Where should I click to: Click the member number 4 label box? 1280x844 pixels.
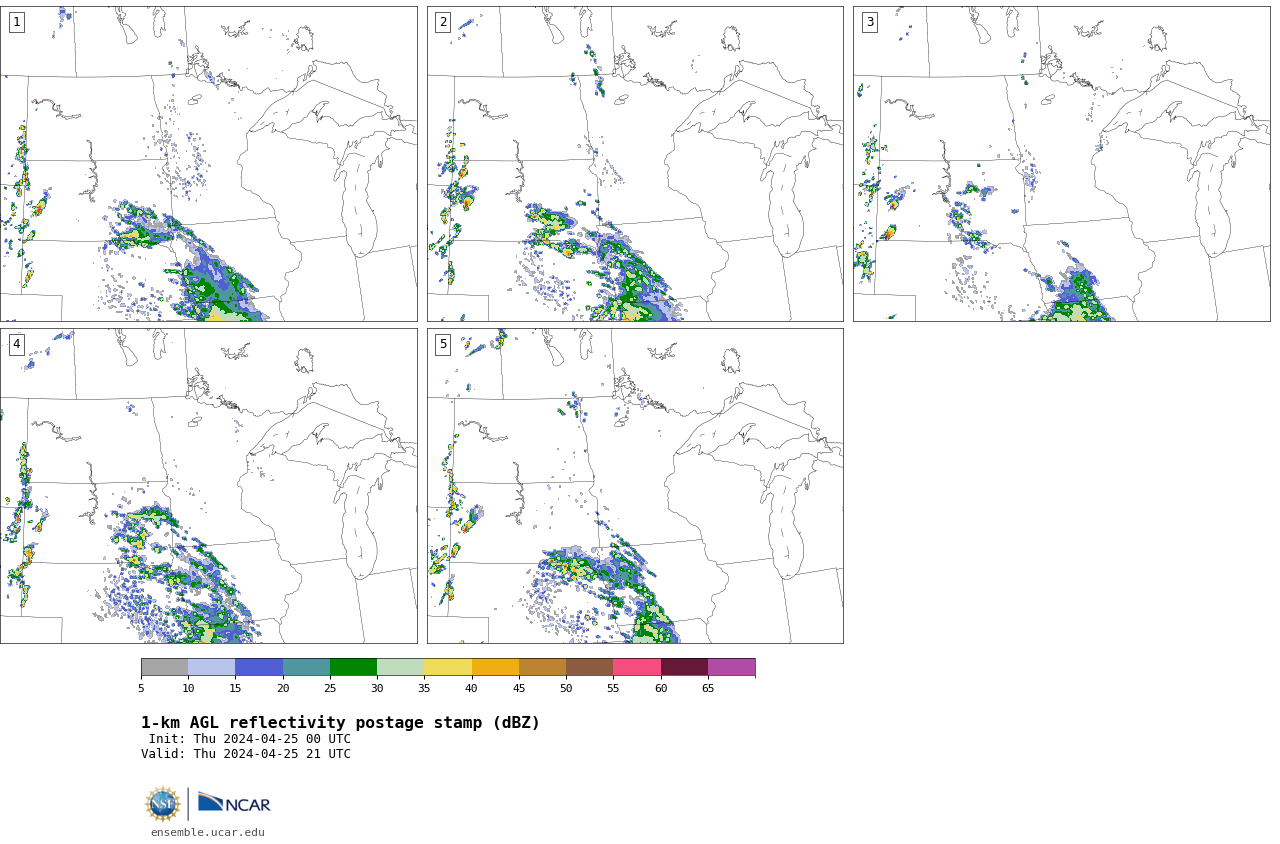pos(16,344)
